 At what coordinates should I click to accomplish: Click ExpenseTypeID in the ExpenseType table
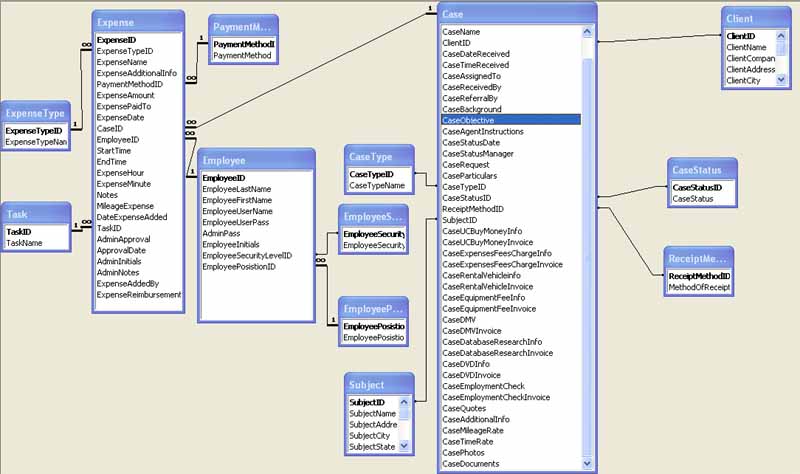[34, 131]
